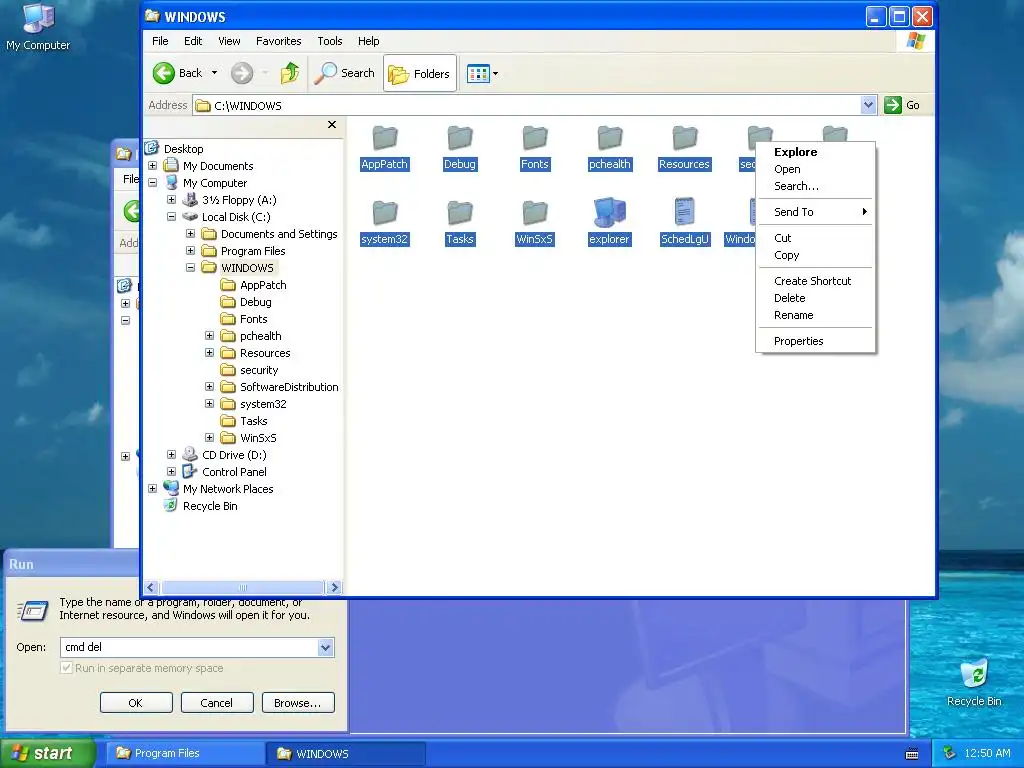Open Back button history dropdown arrow
This screenshot has width=1024, height=768.
click(x=214, y=73)
